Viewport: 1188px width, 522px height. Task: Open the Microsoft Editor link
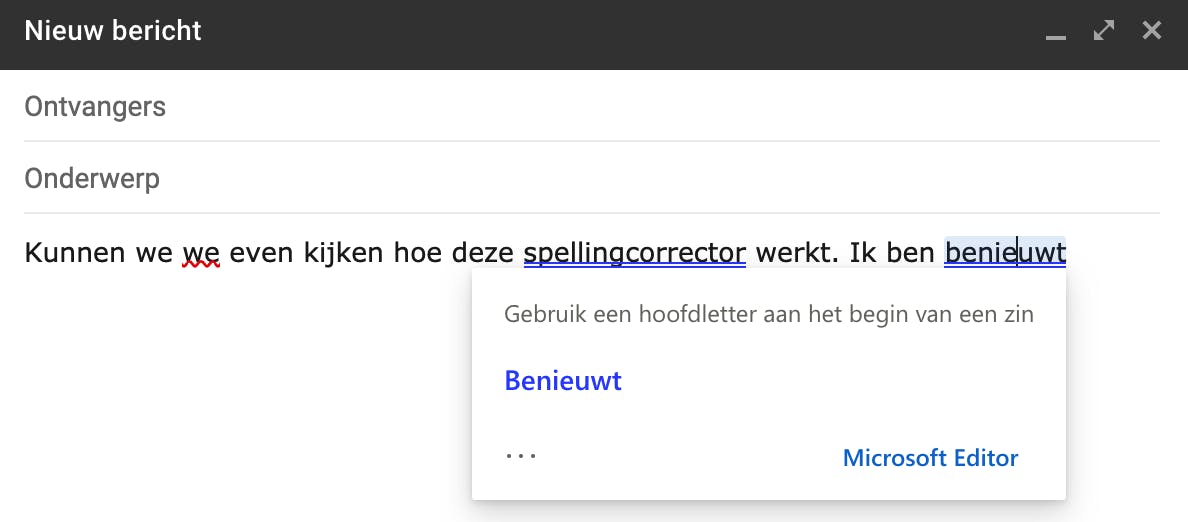pyautogui.click(x=930, y=458)
